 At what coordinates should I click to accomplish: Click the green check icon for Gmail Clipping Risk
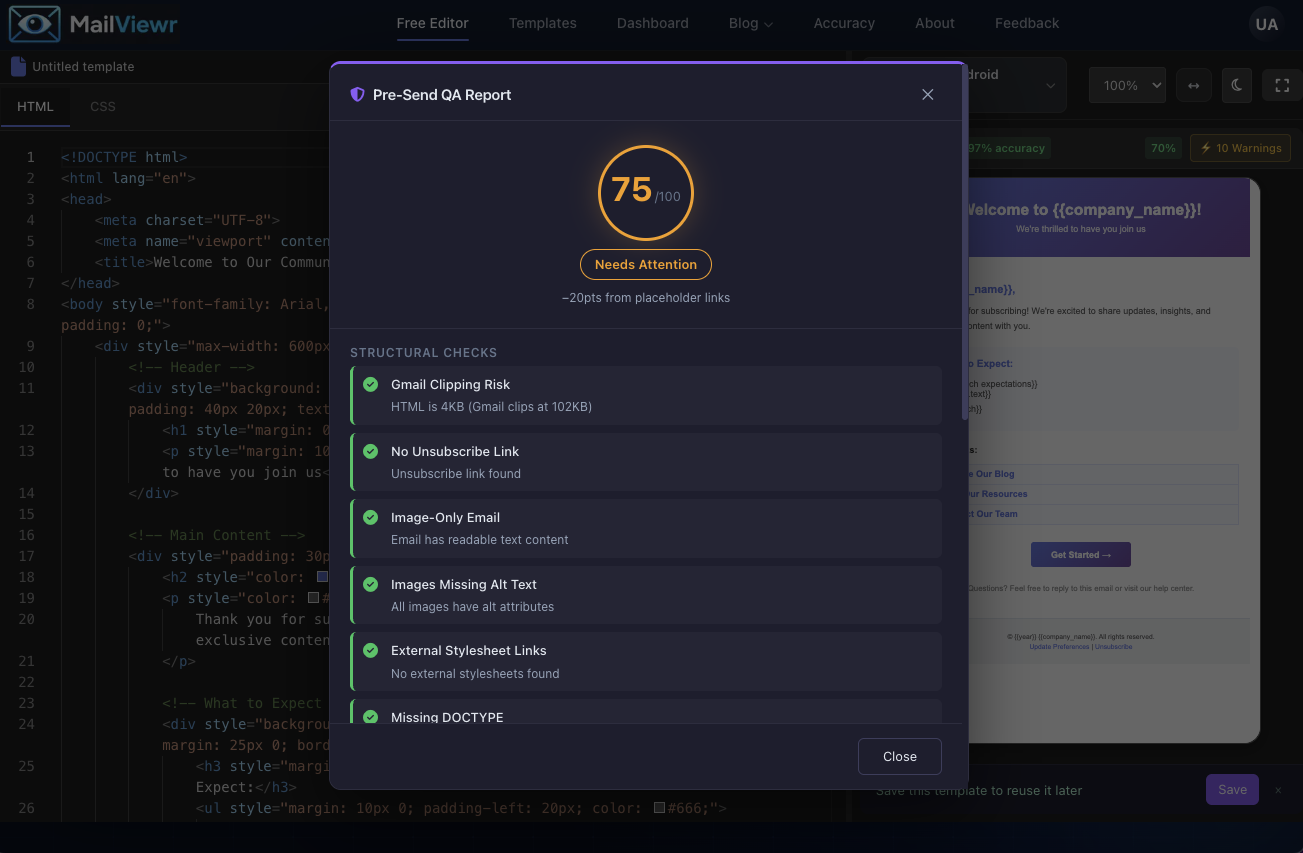click(x=371, y=384)
